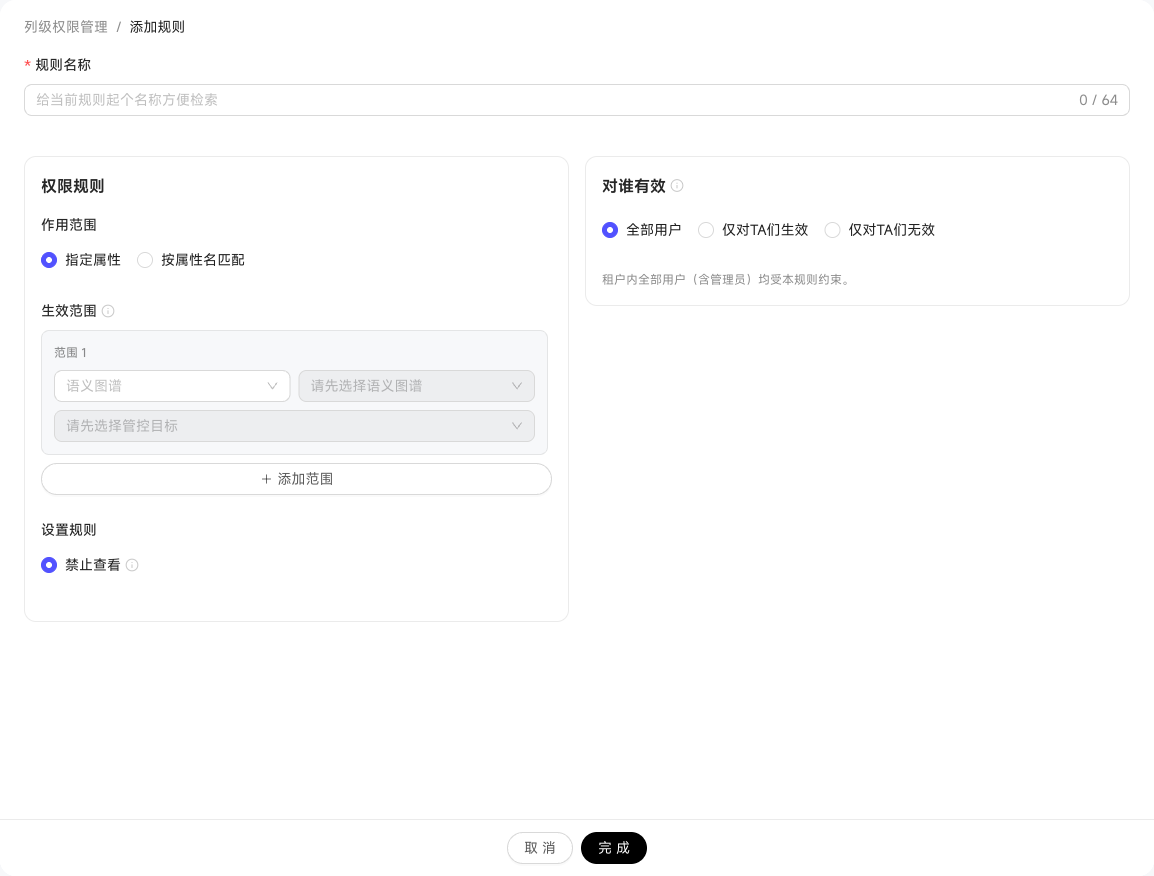Click the 权限规则 heading
This screenshot has width=1154, height=876.
tap(73, 186)
